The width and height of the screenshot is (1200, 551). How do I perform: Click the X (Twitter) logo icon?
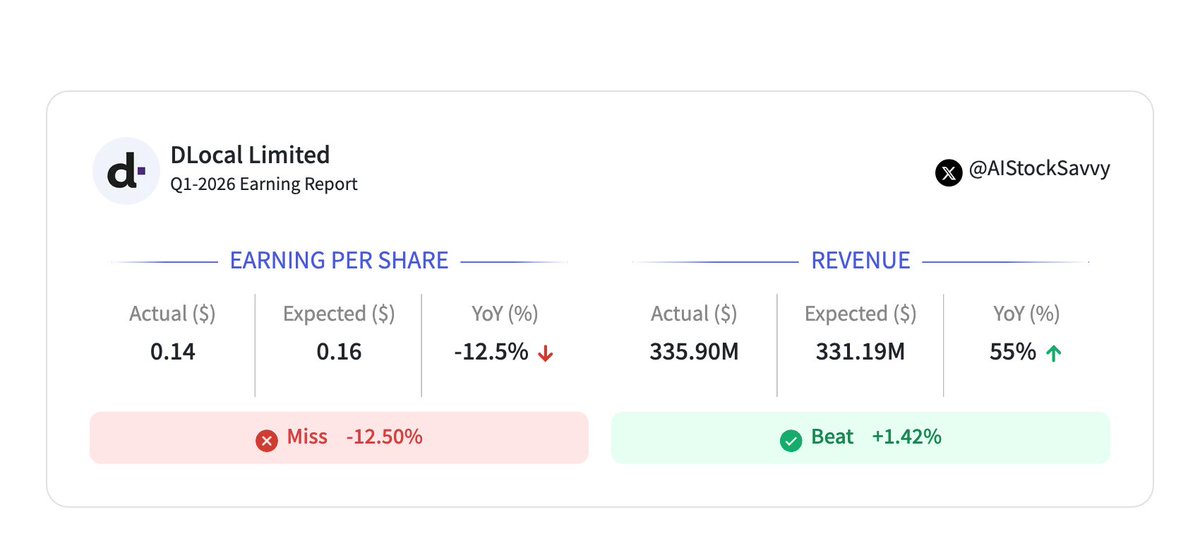tap(948, 172)
